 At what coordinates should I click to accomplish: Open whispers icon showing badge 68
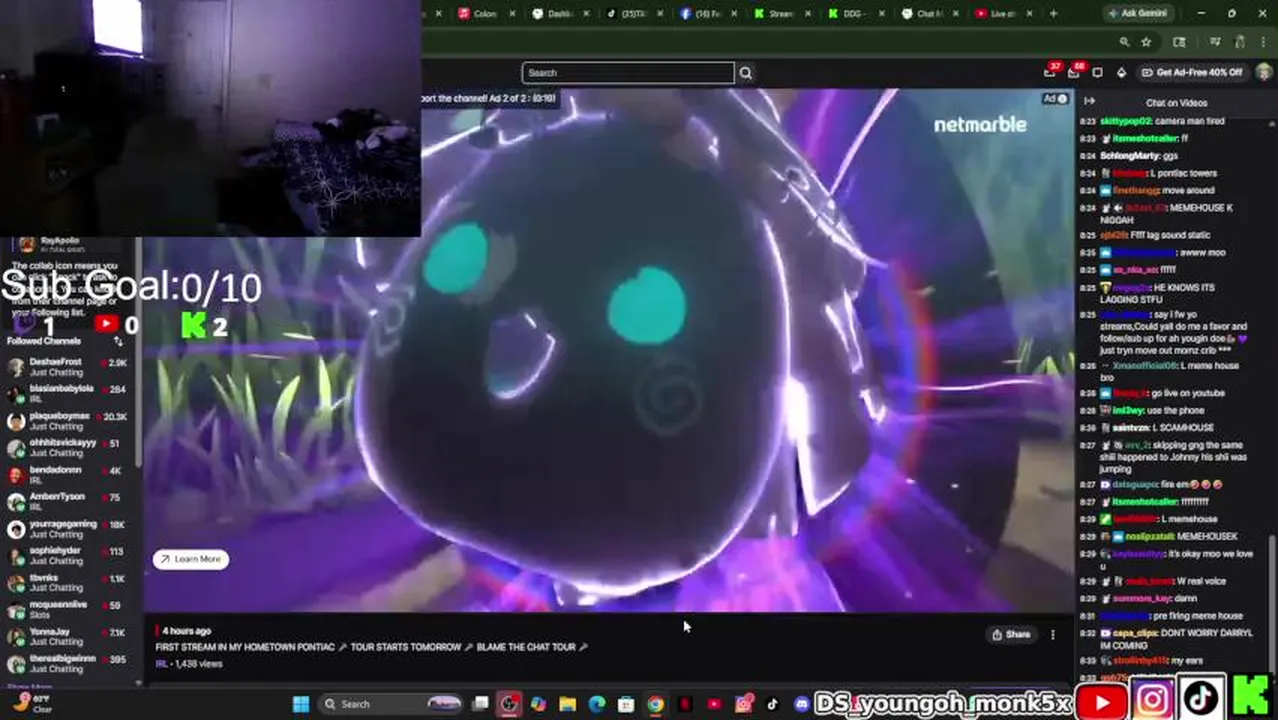click(x=1073, y=72)
